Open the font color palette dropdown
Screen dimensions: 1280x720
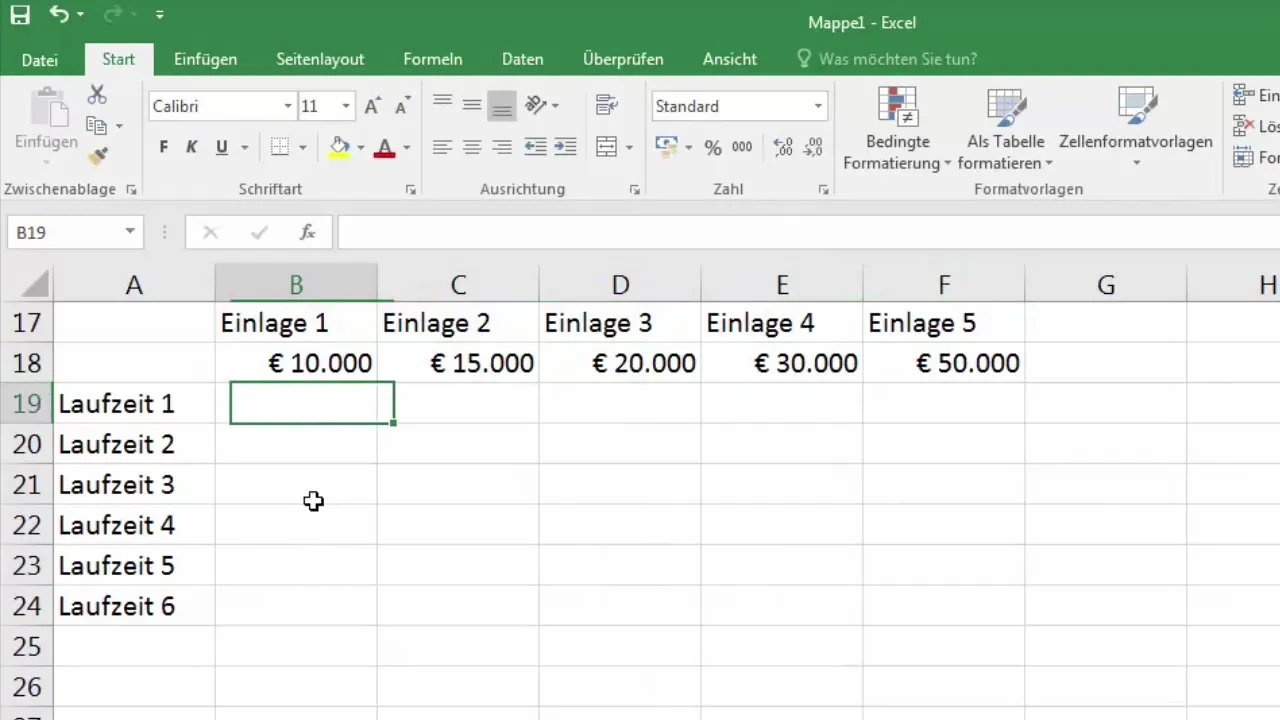(407, 148)
